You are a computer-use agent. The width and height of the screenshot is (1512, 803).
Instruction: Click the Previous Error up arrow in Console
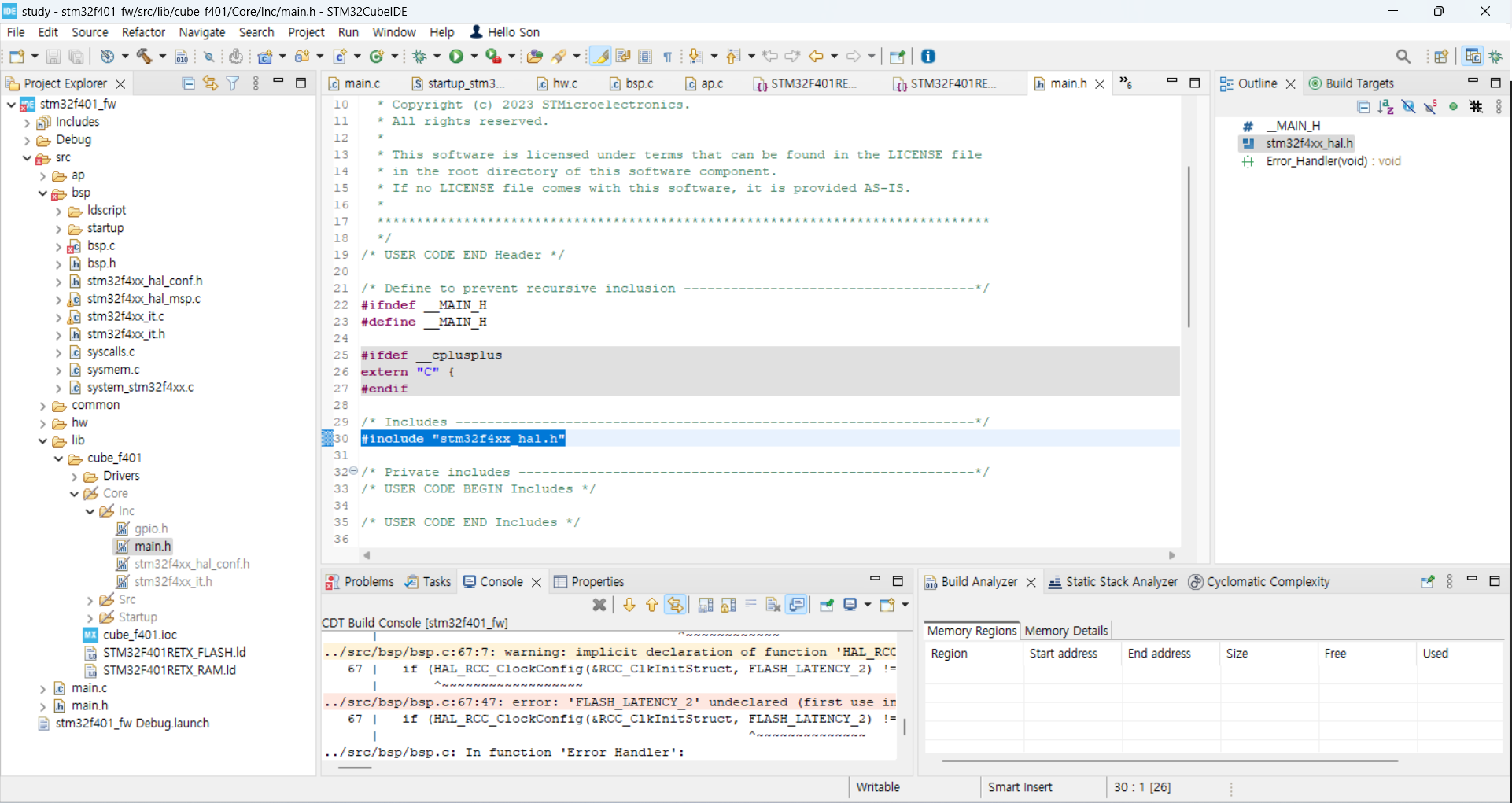click(x=651, y=604)
